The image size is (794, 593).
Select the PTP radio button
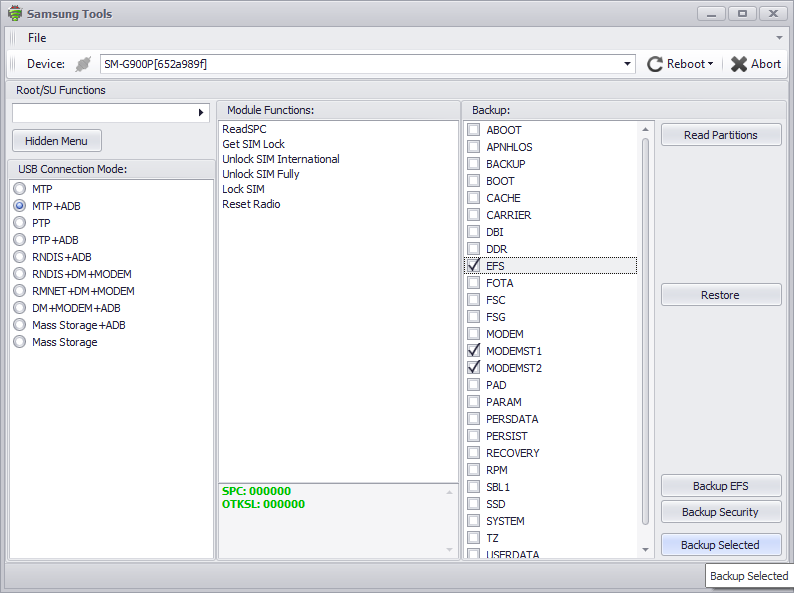coord(20,223)
